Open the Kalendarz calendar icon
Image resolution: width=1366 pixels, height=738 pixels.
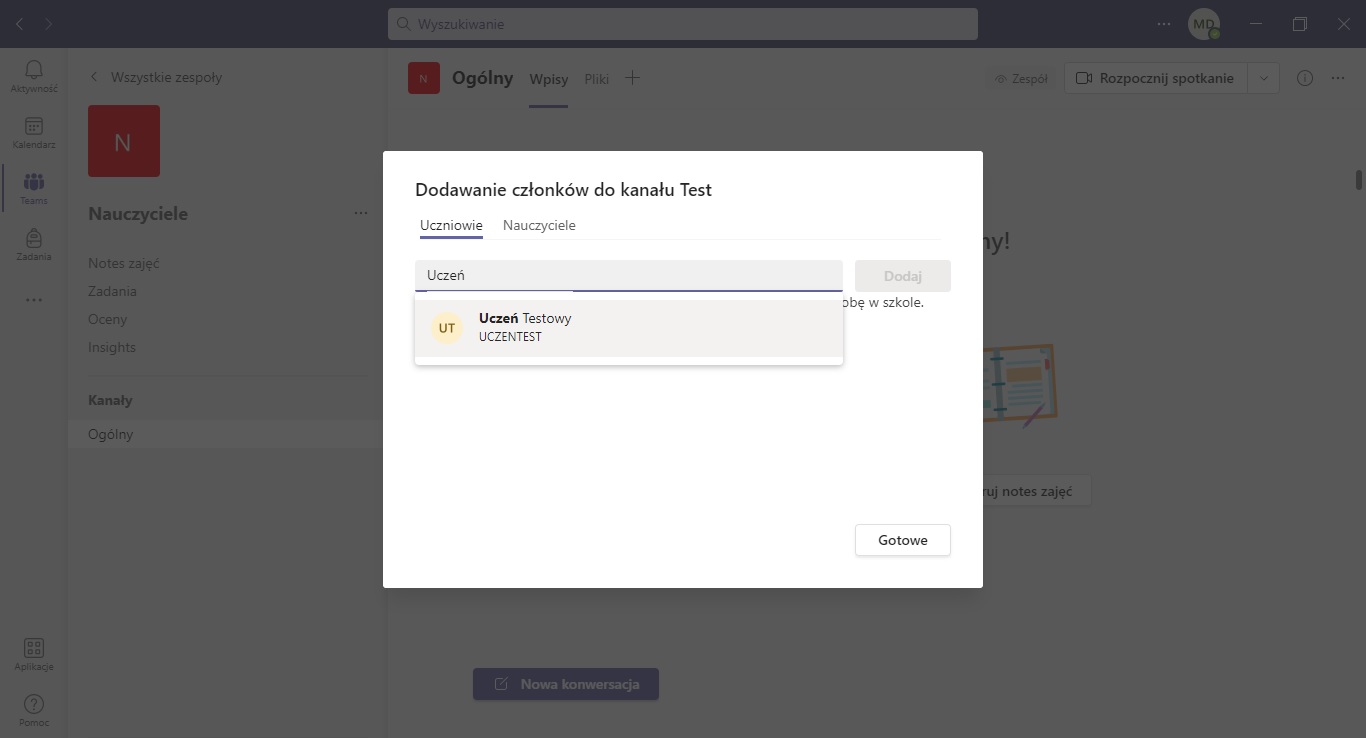point(33,127)
